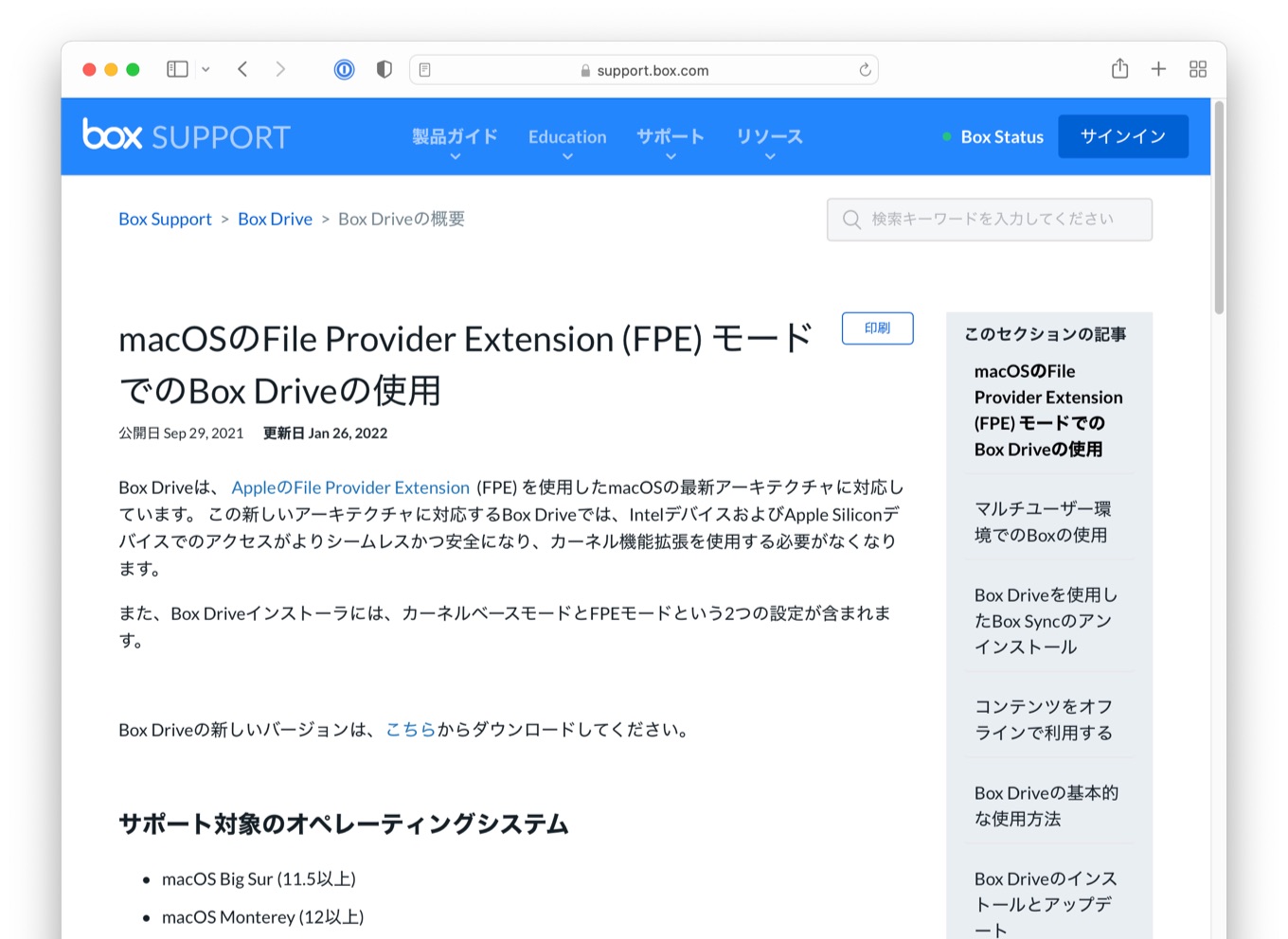
Task: Click the page reload icon in address bar
Action: (864, 68)
